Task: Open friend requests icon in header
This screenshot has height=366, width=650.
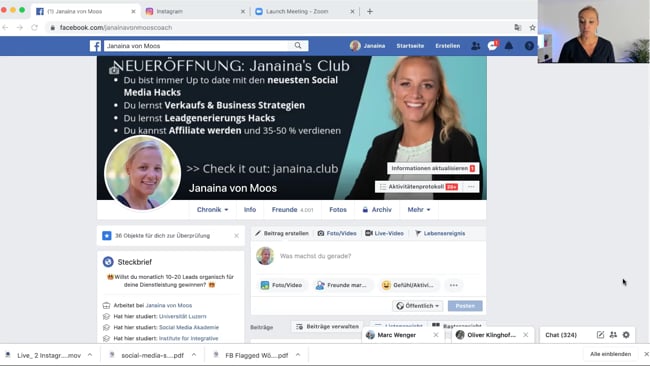Action: [x=475, y=46]
